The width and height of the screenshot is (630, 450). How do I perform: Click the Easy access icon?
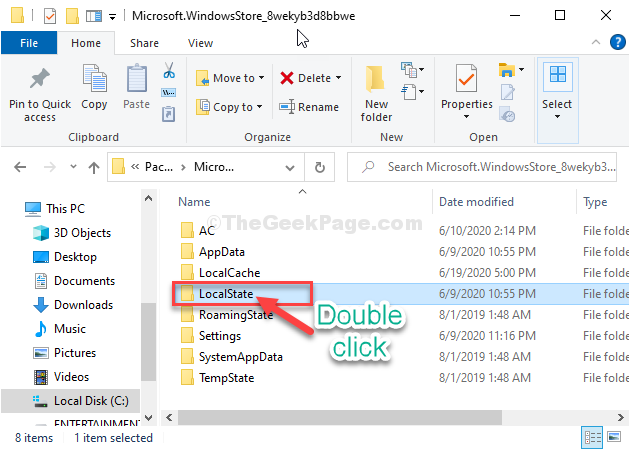click(409, 92)
